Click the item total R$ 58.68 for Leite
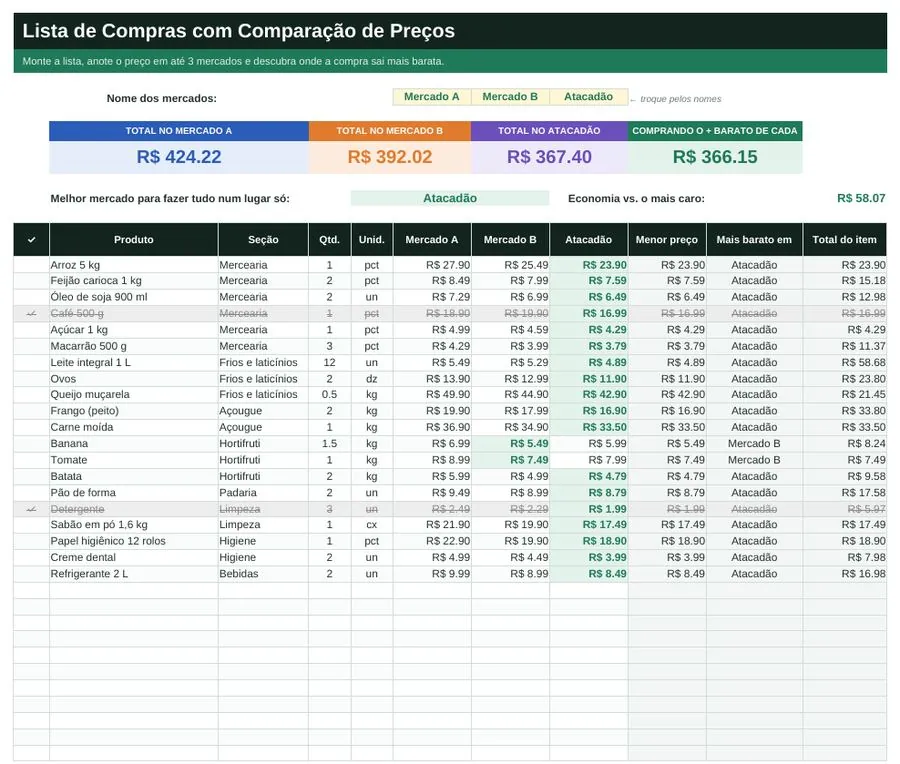The width and height of the screenshot is (900, 764). 845,363
